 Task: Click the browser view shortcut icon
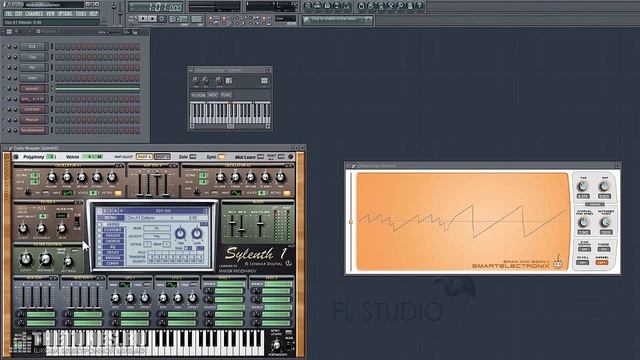pyautogui.click(x=337, y=6)
